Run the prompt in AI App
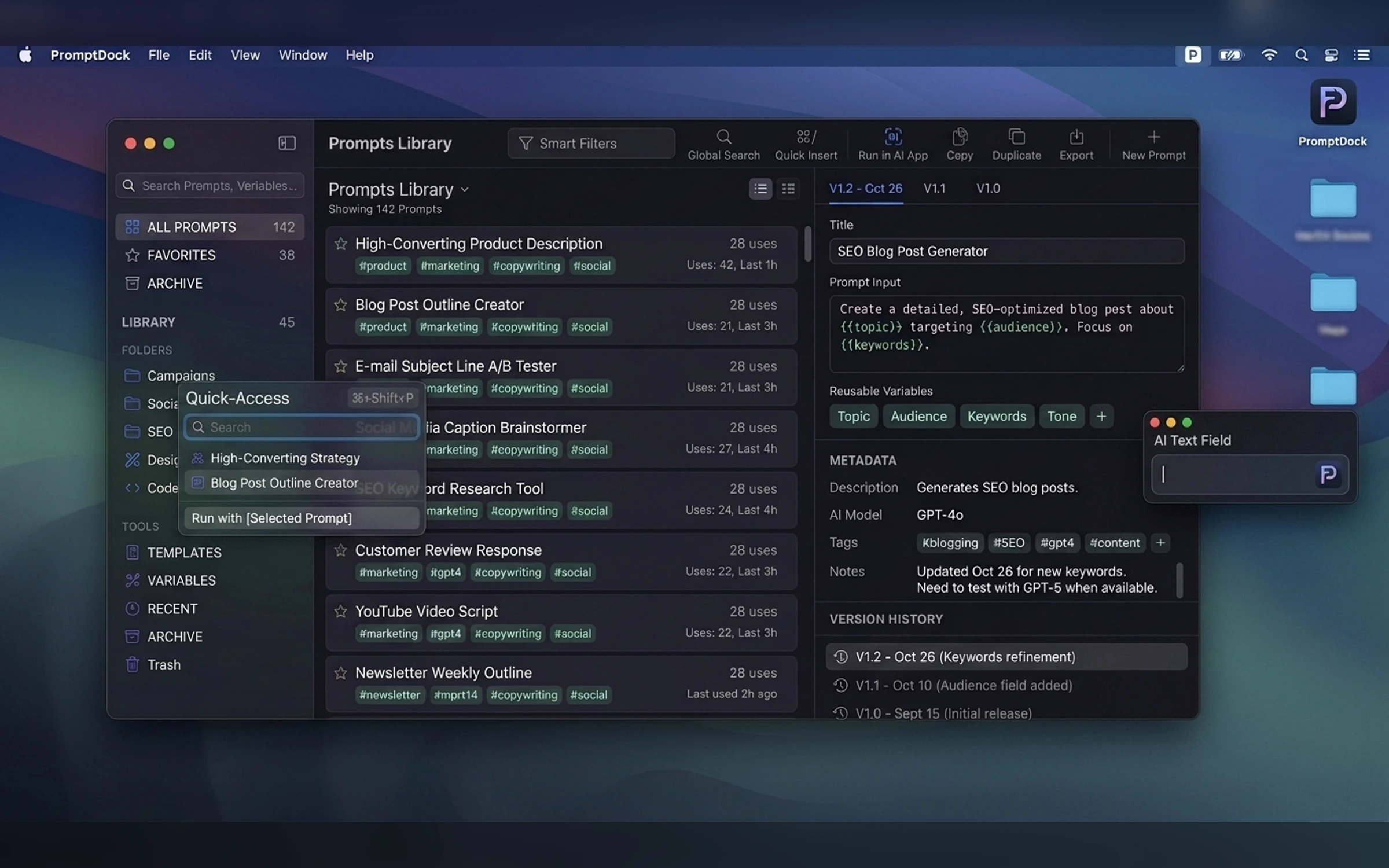1389x868 pixels. coord(892,145)
